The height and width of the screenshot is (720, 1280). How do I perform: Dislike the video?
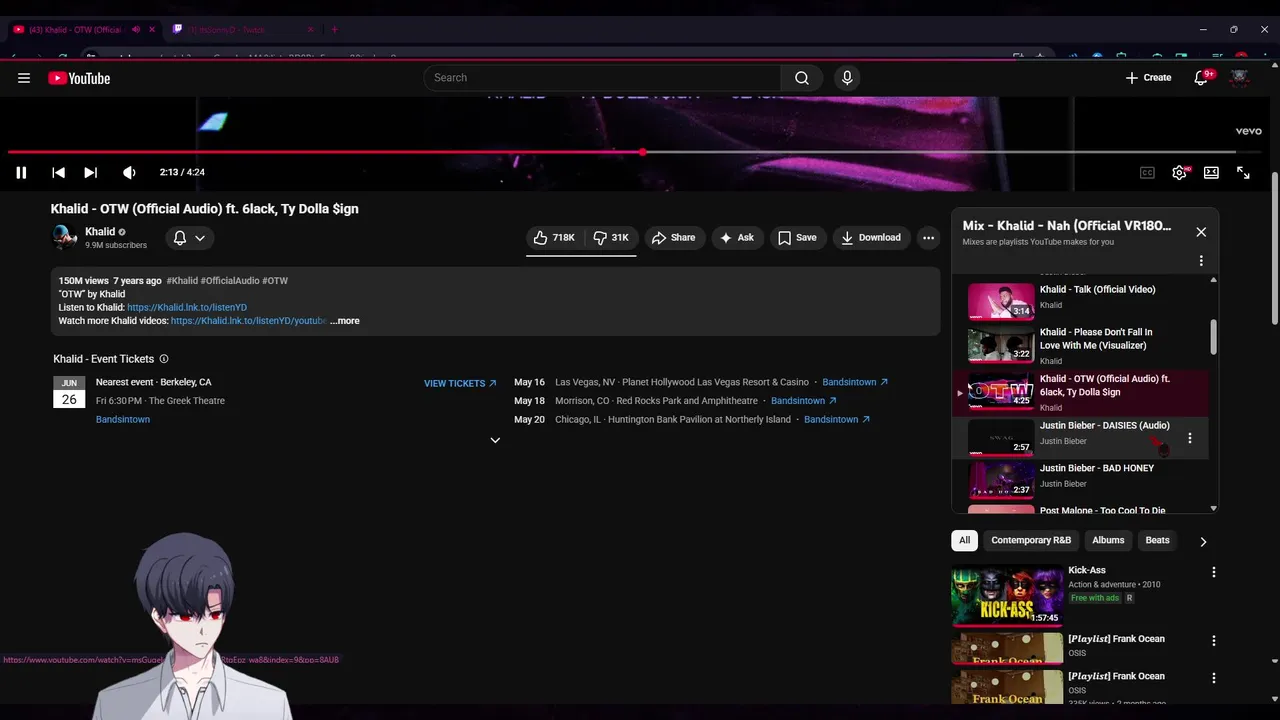(x=611, y=238)
